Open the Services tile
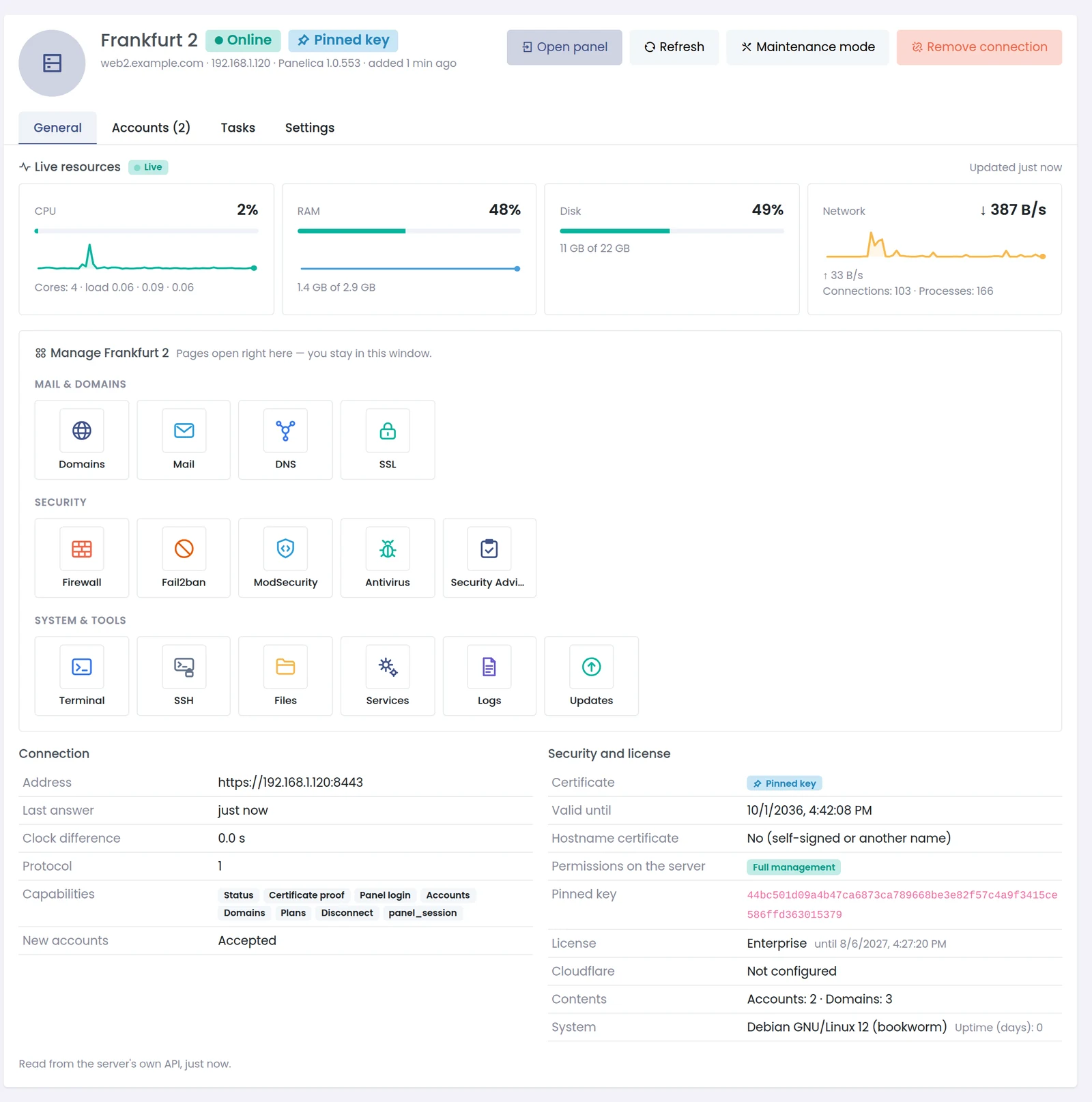 (388, 676)
